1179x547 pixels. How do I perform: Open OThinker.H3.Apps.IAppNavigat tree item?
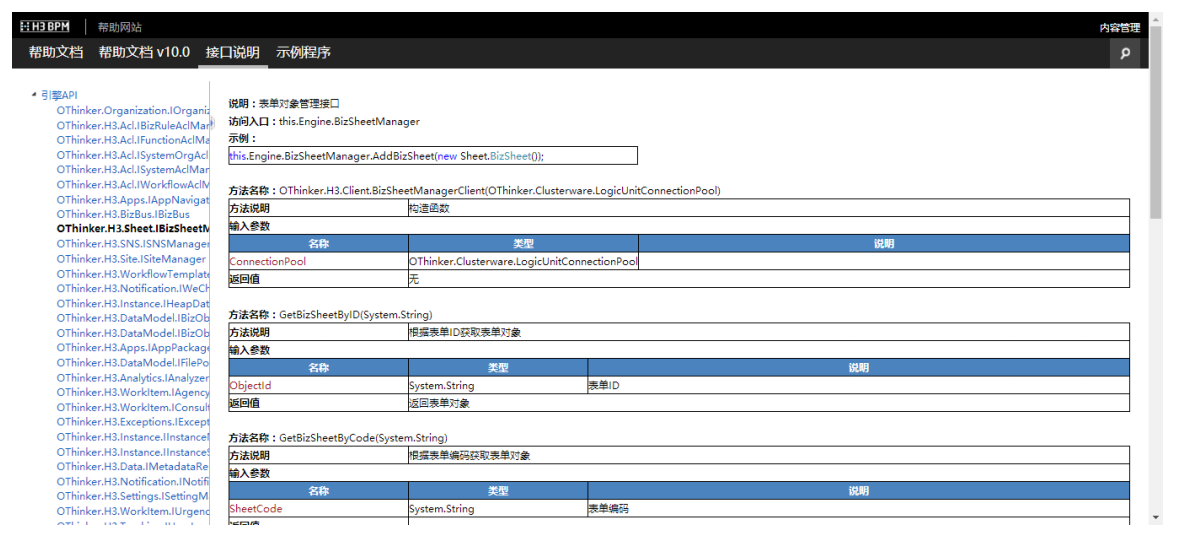pyautogui.click(x=132, y=199)
